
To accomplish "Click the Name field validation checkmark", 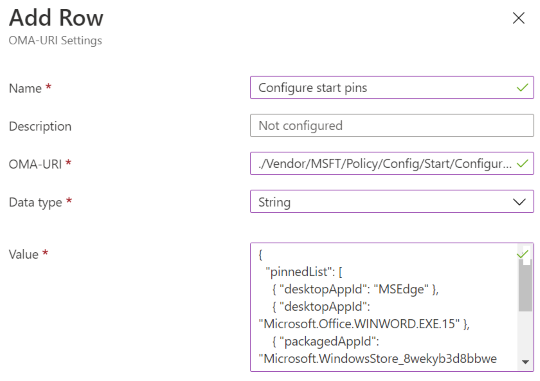I will [522, 87].
